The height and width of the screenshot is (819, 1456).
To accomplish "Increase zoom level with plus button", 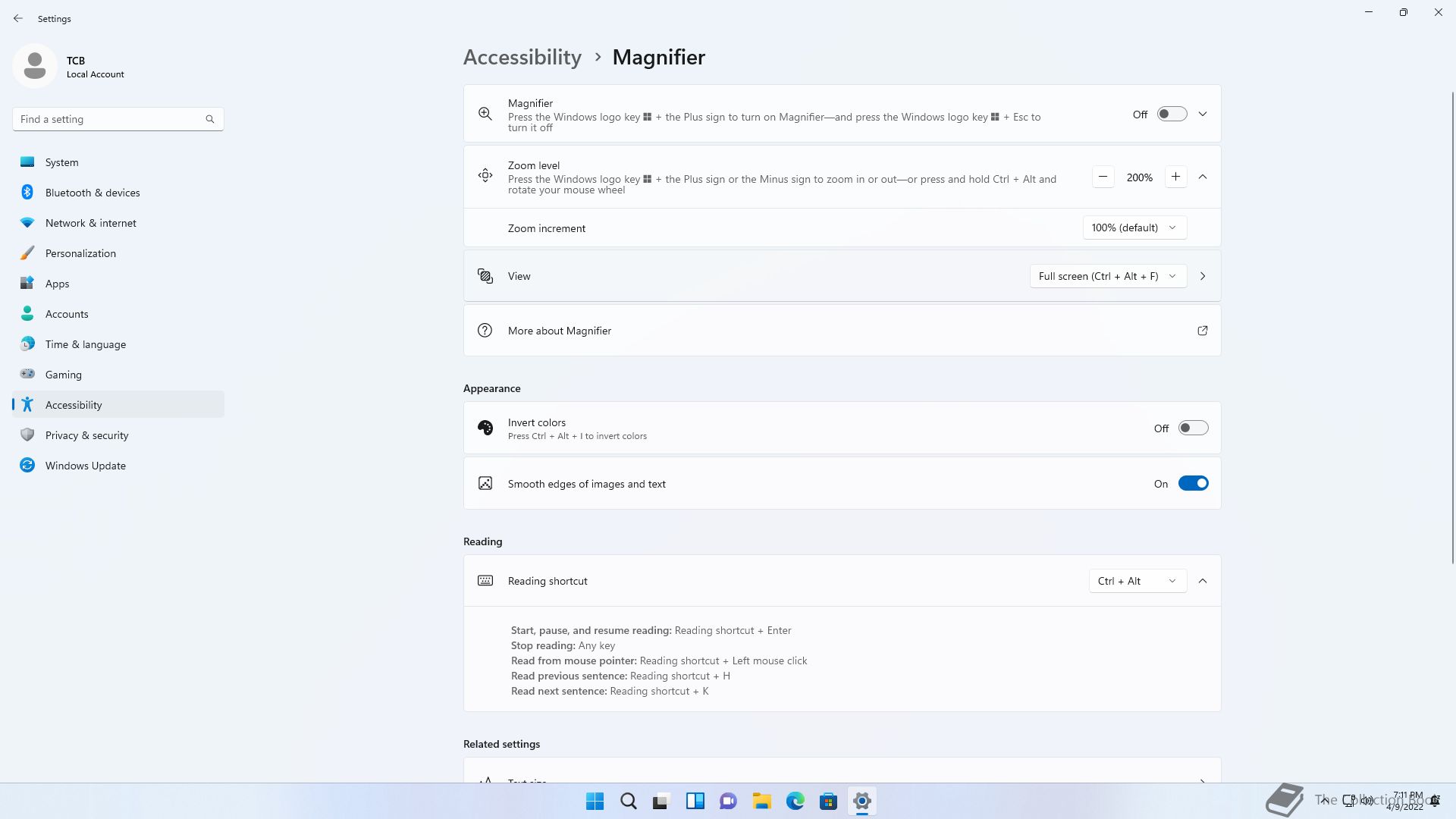I will (x=1175, y=177).
